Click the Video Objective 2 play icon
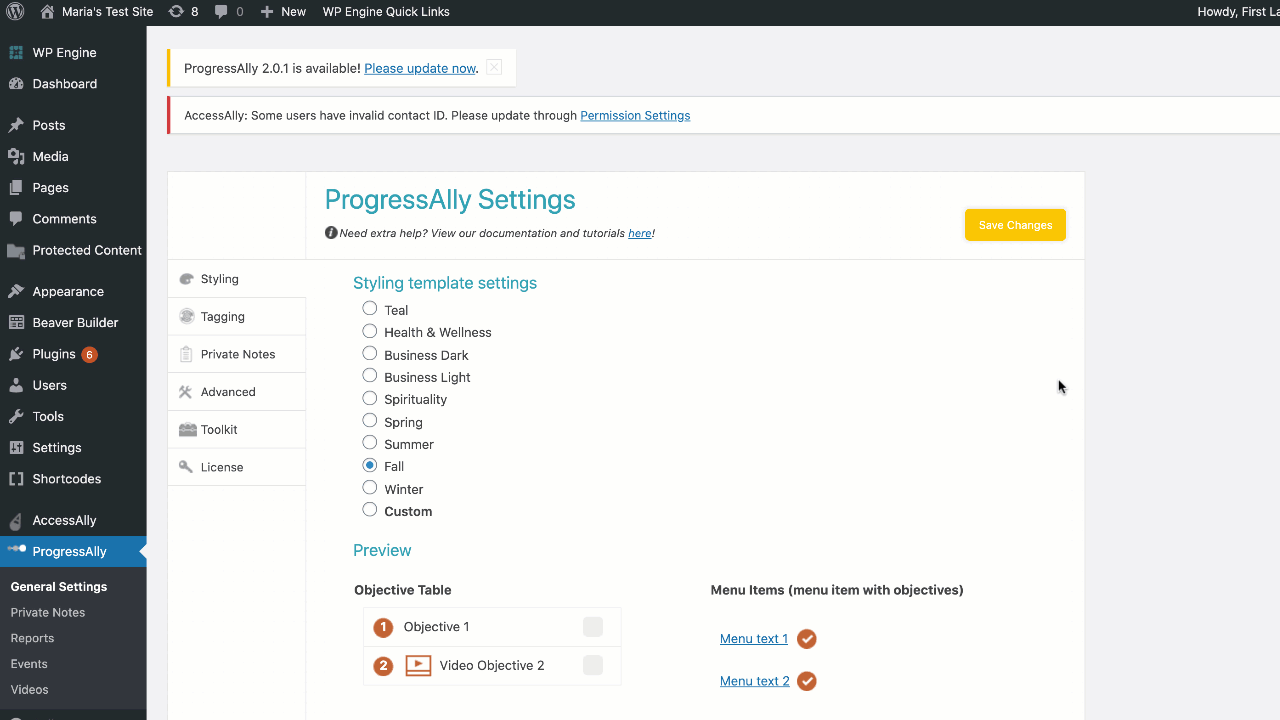 (x=418, y=666)
